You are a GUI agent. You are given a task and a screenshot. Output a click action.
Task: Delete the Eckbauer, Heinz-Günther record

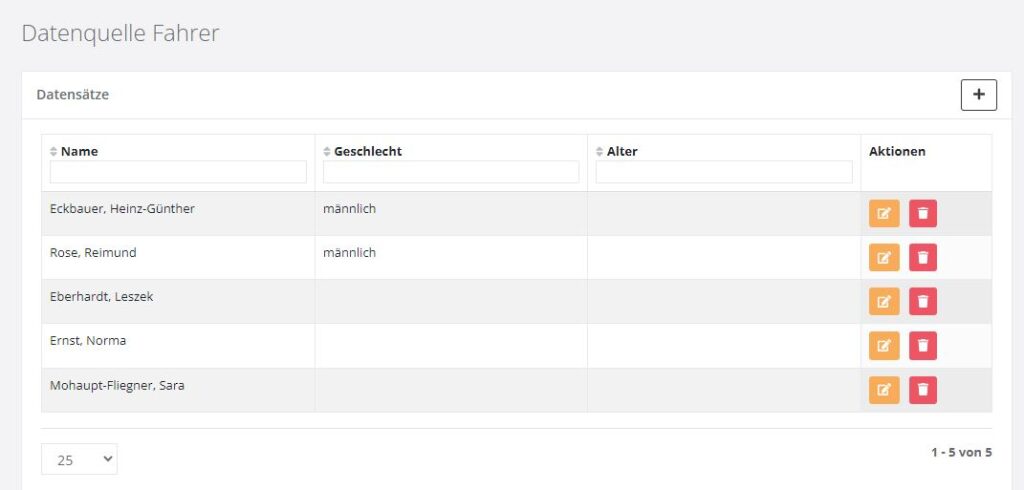coord(923,214)
